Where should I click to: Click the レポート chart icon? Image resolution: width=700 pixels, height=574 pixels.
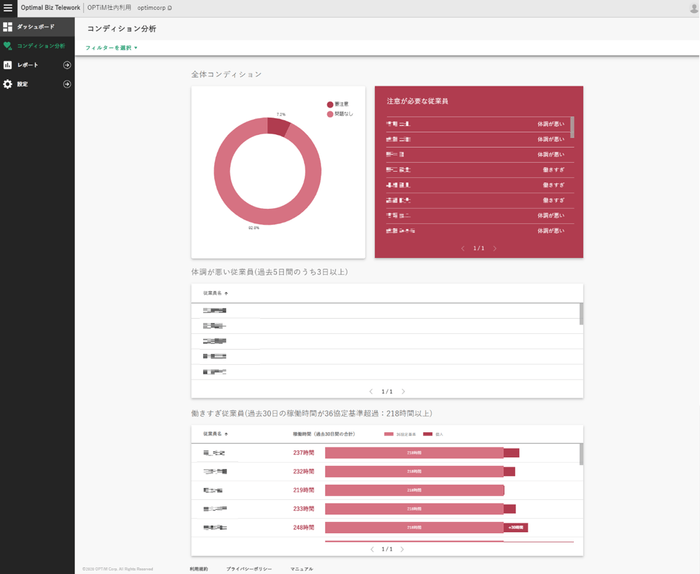[x=7, y=65]
